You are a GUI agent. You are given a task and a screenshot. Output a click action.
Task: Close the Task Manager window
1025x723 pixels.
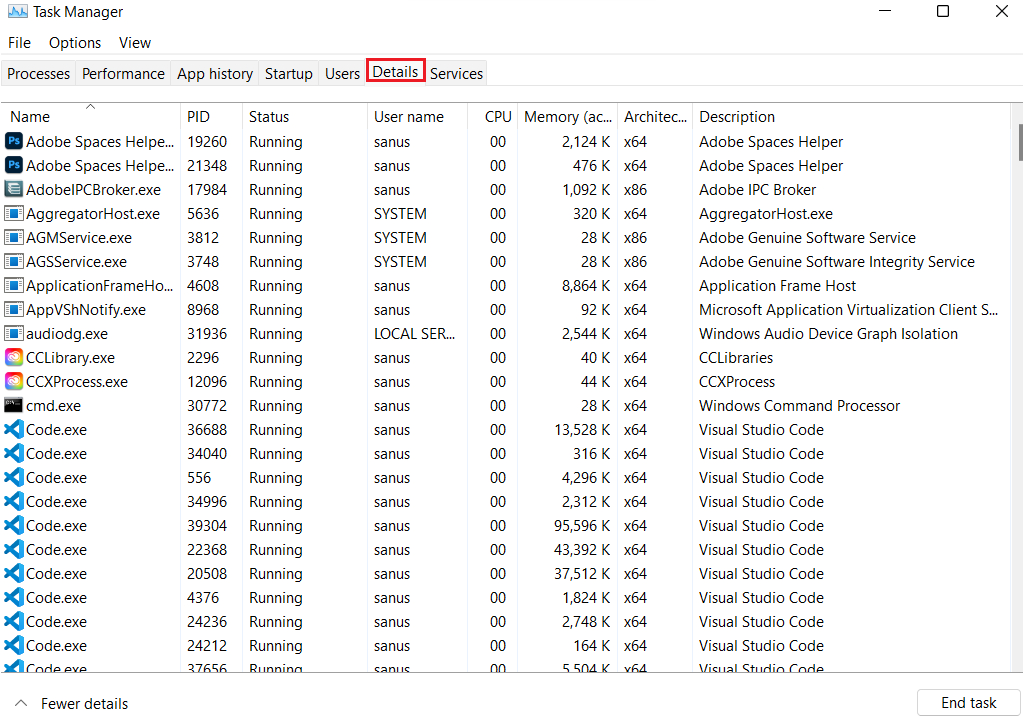point(1001,11)
